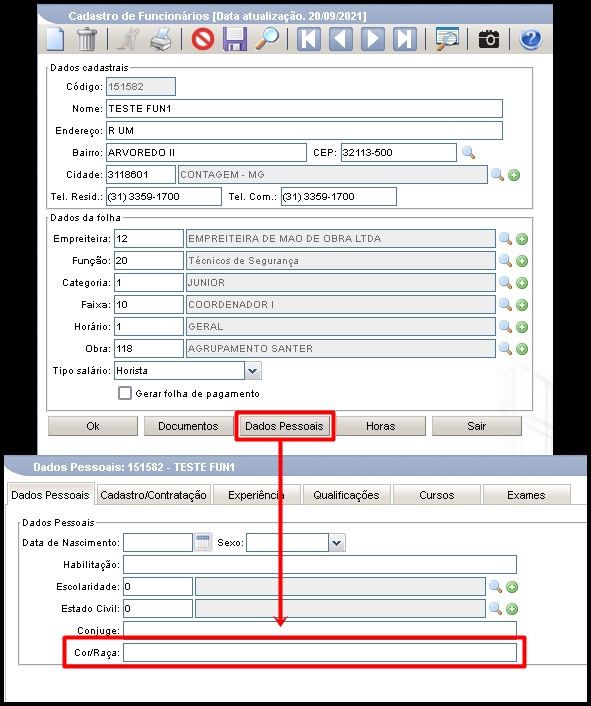Open the Data de Nascimento calendar picker
The height and width of the screenshot is (706, 591).
click(203, 542)
